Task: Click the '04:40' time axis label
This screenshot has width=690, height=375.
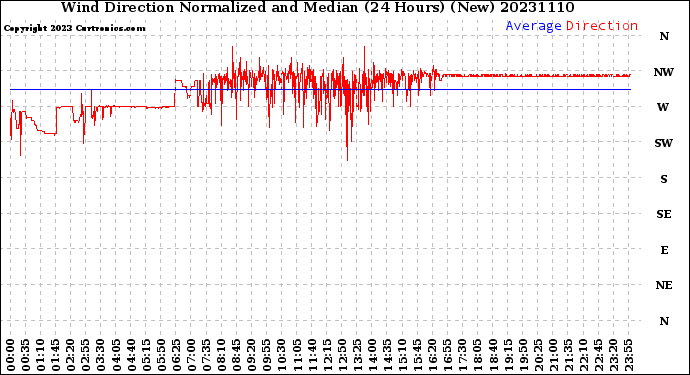Action: tap(131, 355)
